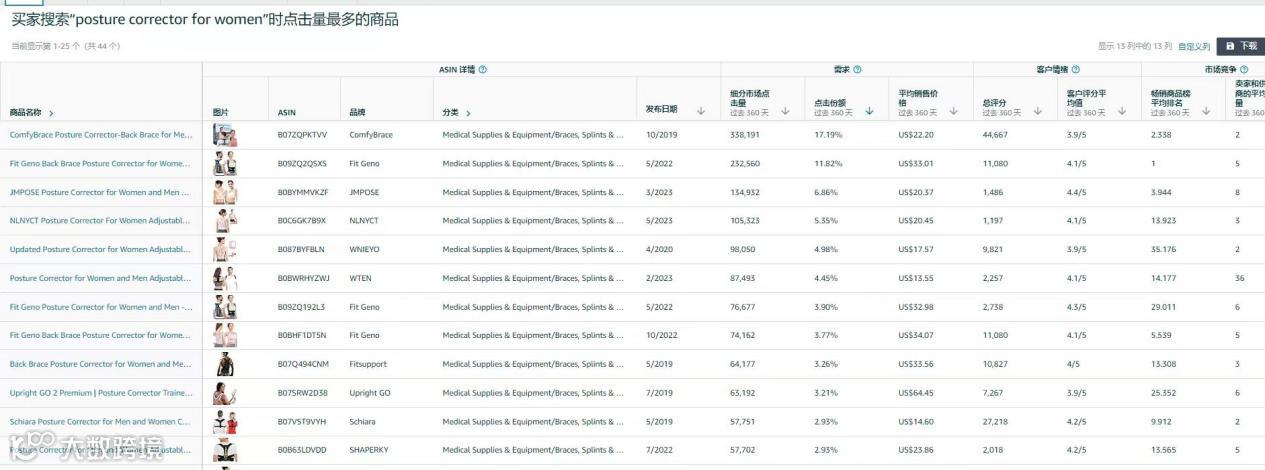The image size is (1265, 470).
Task: Select ASIN text B07VST9VYH
Action: (302, 421)
